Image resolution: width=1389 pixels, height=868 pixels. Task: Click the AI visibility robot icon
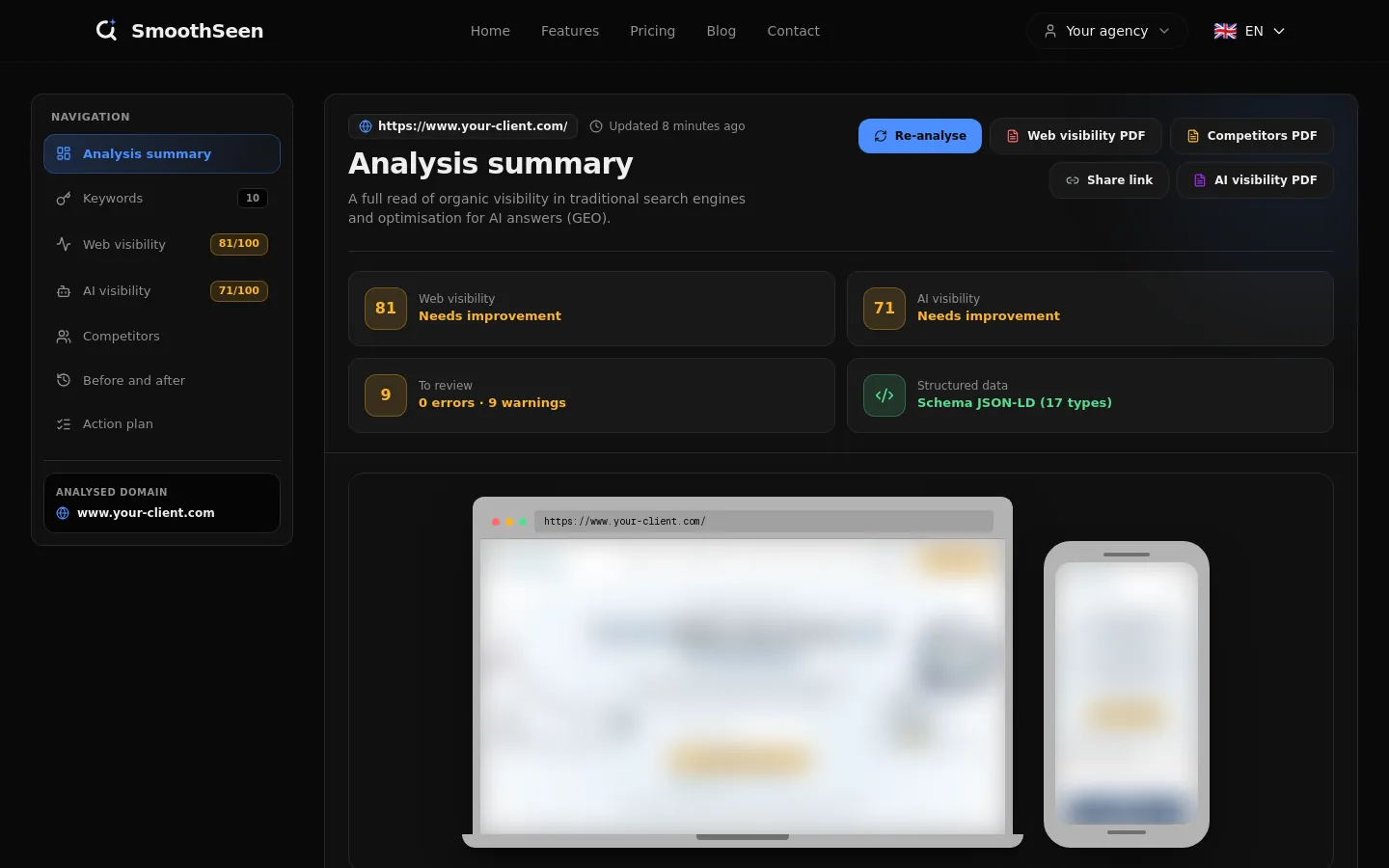(x=64, y=291)
